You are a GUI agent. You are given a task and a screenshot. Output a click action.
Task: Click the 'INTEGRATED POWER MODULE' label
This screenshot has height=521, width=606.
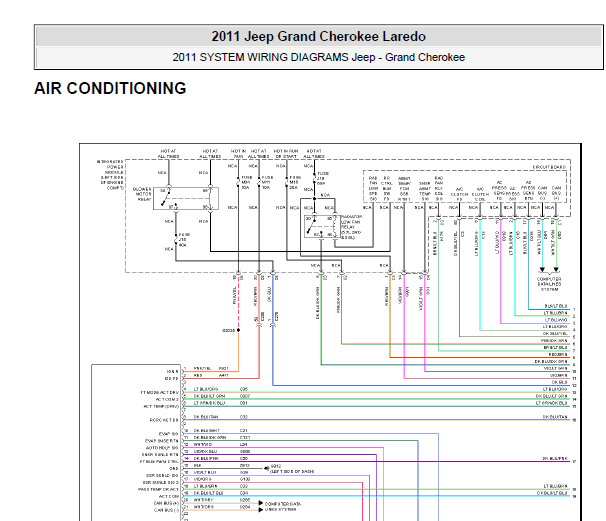pyautogui.click(x=111, y=175)
